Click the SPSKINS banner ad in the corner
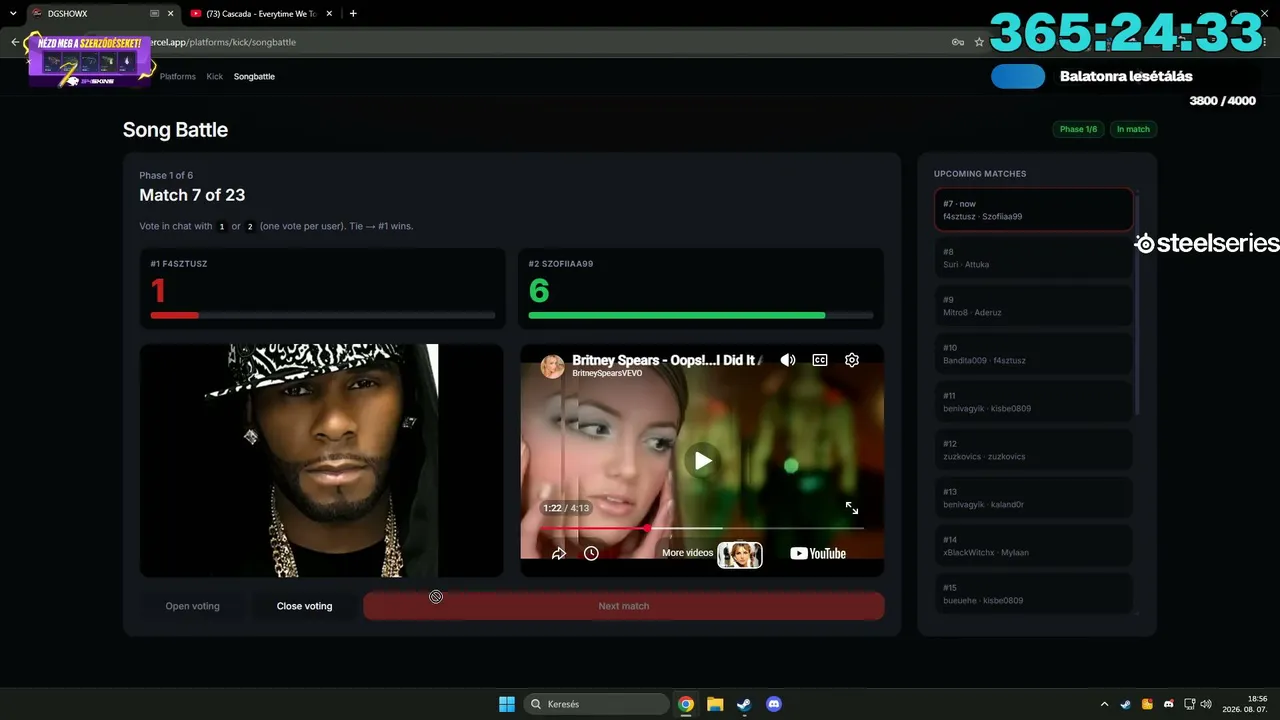This screenshot has height=720, width=1280. coord(91,60)
